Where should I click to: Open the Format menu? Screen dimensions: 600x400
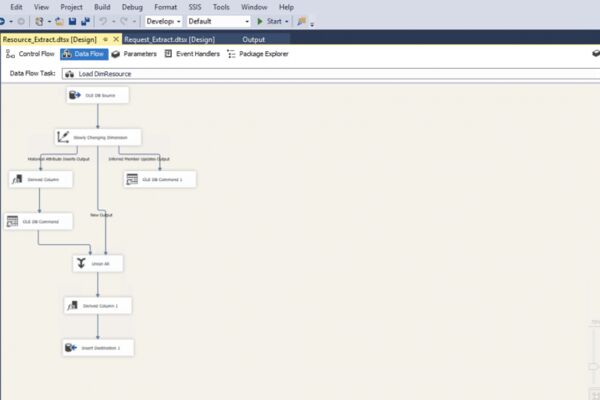[165, 7]
